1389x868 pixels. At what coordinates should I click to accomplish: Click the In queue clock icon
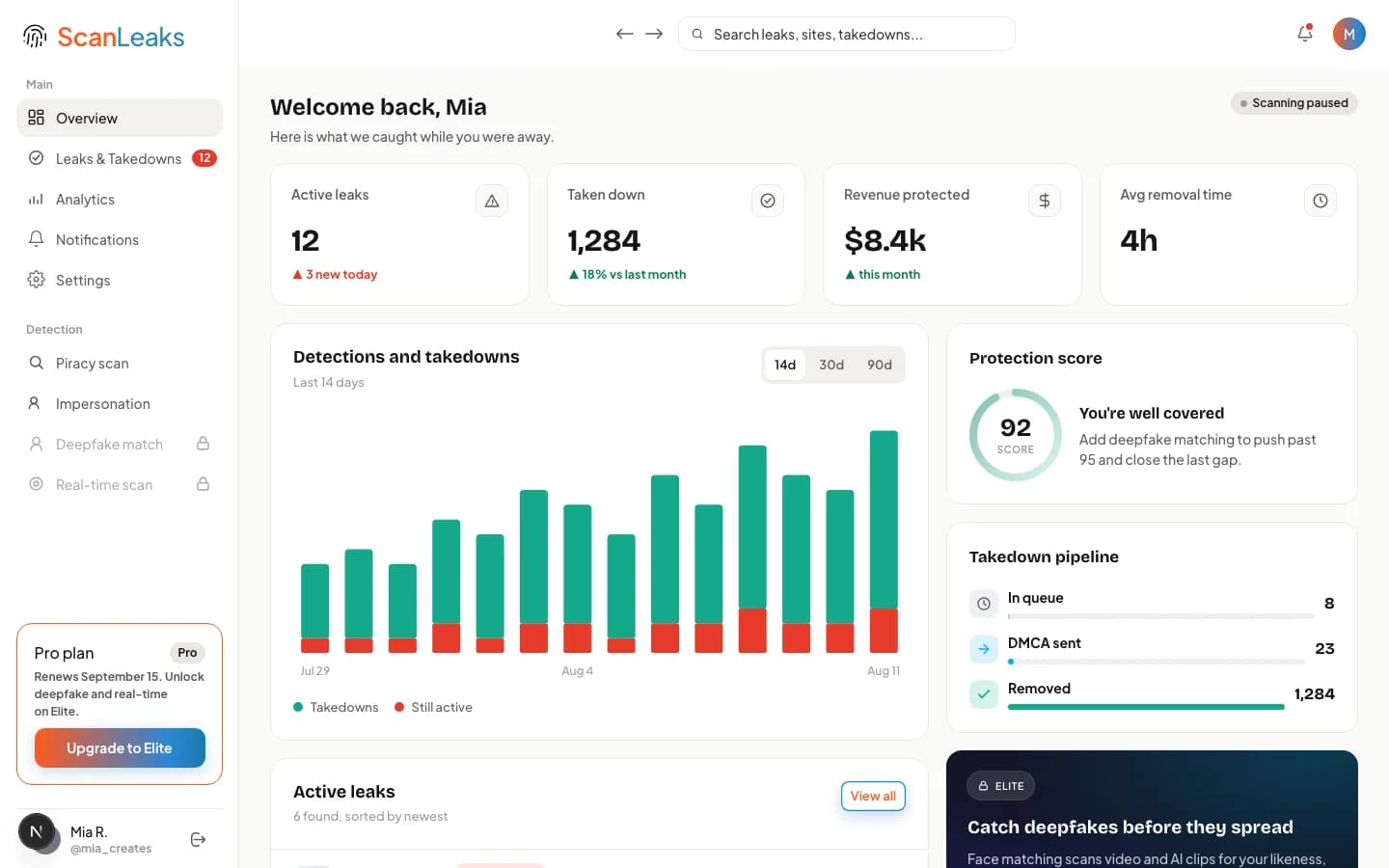click(984, 604)
